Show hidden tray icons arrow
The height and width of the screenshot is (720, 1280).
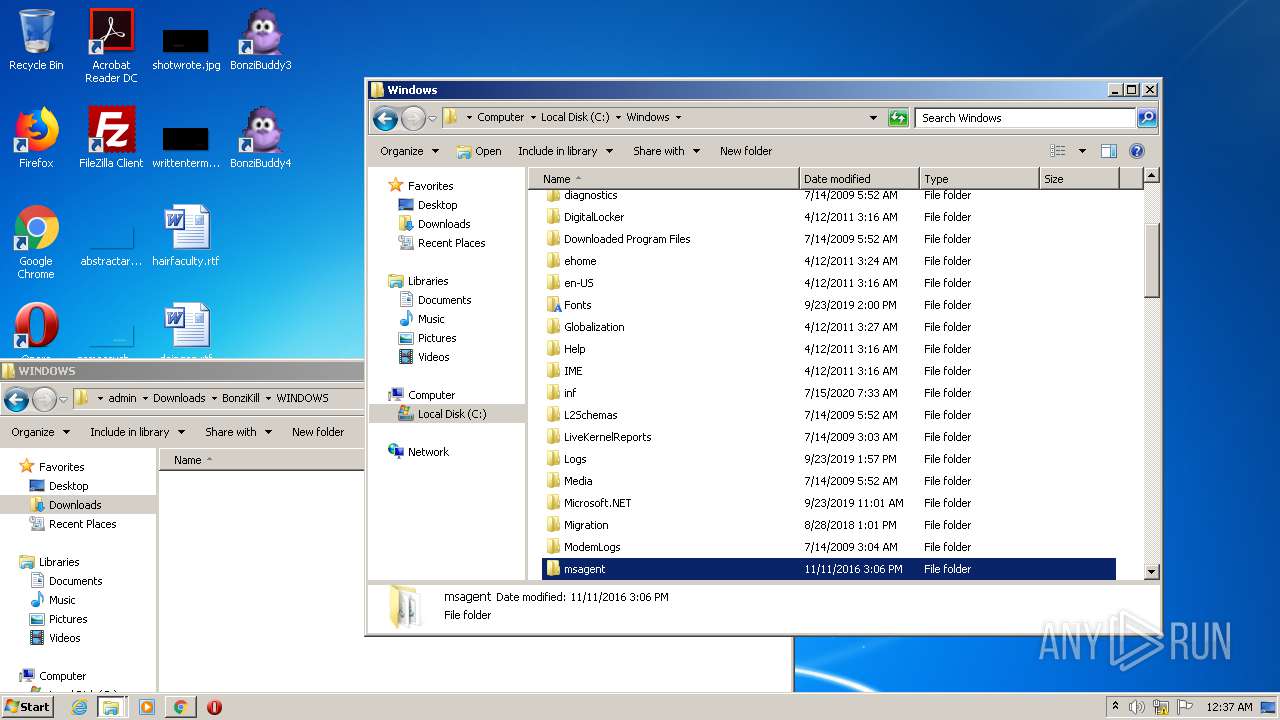[x=1115, y=707]
